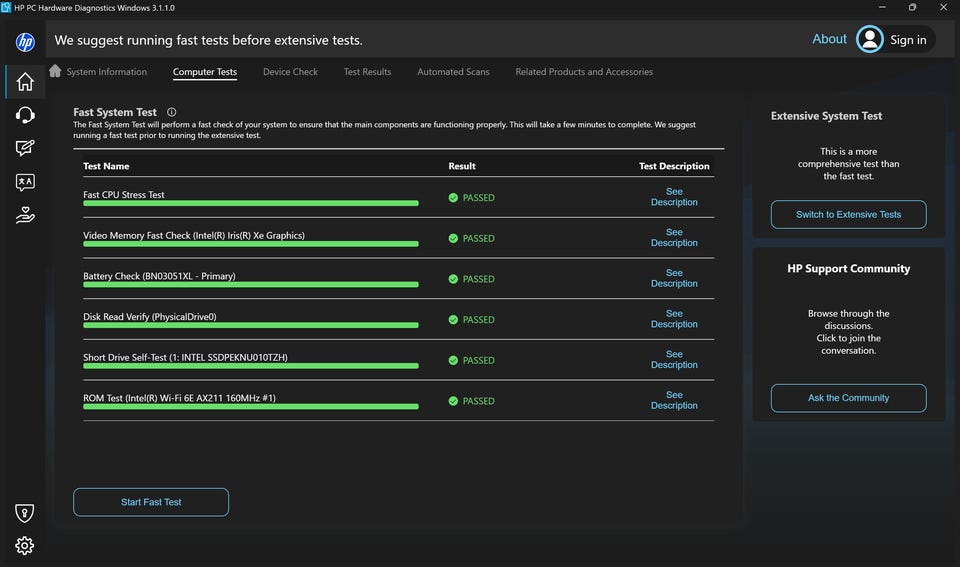This screenshot has height=567, width=960.
Task: Click the Battery Check progress bar
Action: click(x=251, y=285)
